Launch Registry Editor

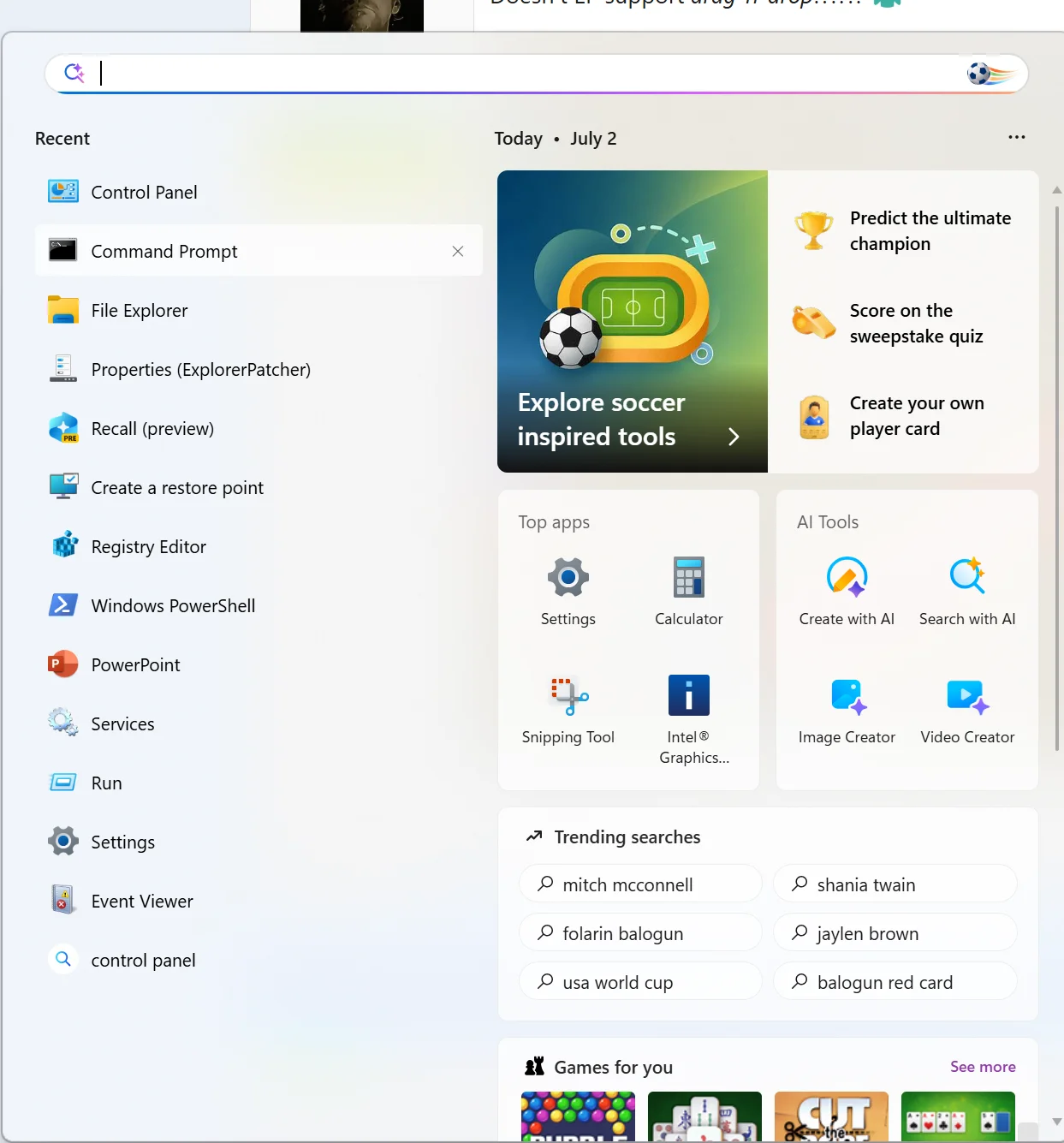click(259, 546)
